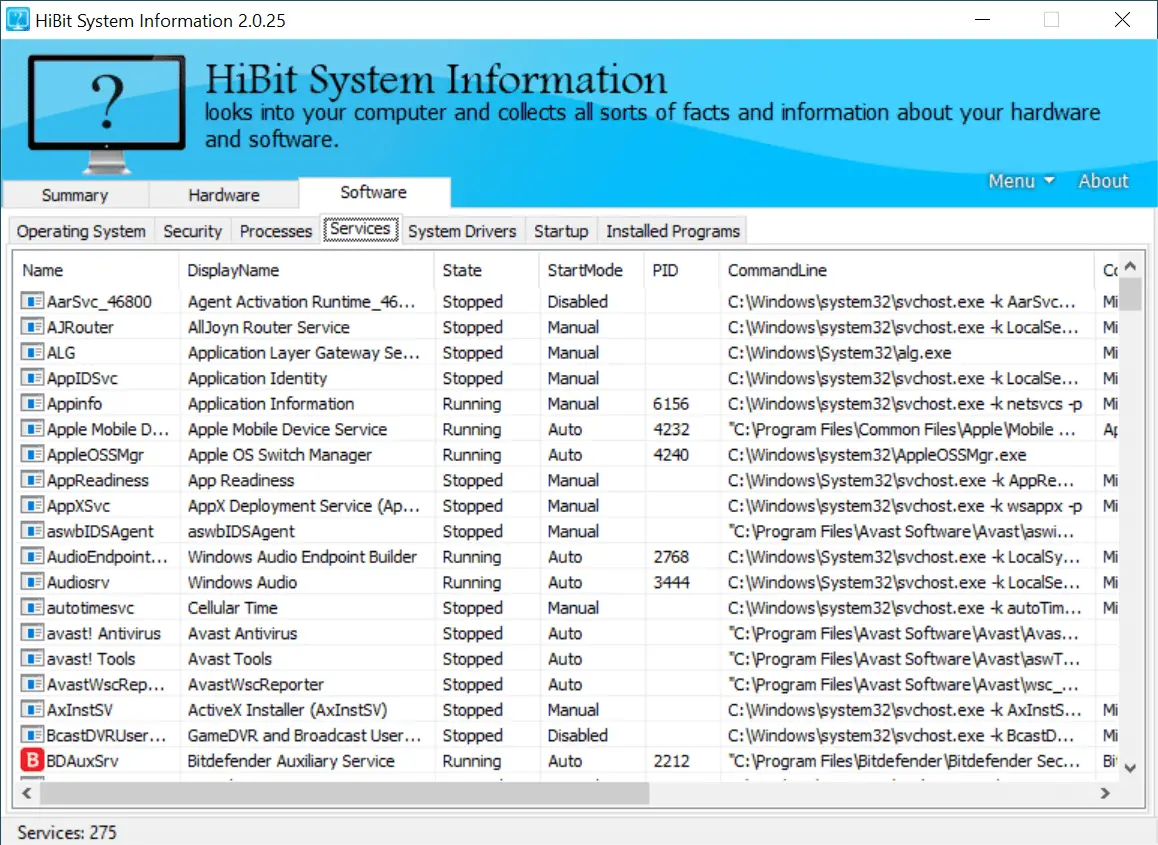
Task: Click the BcastDVRUser service icon
Action: [x=32, y=735]
